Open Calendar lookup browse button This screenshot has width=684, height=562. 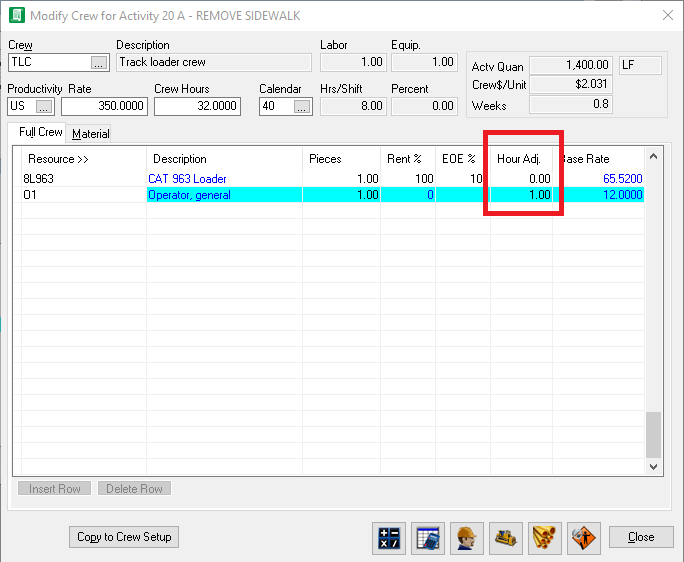pyautogui.click(x=301, y=106)
